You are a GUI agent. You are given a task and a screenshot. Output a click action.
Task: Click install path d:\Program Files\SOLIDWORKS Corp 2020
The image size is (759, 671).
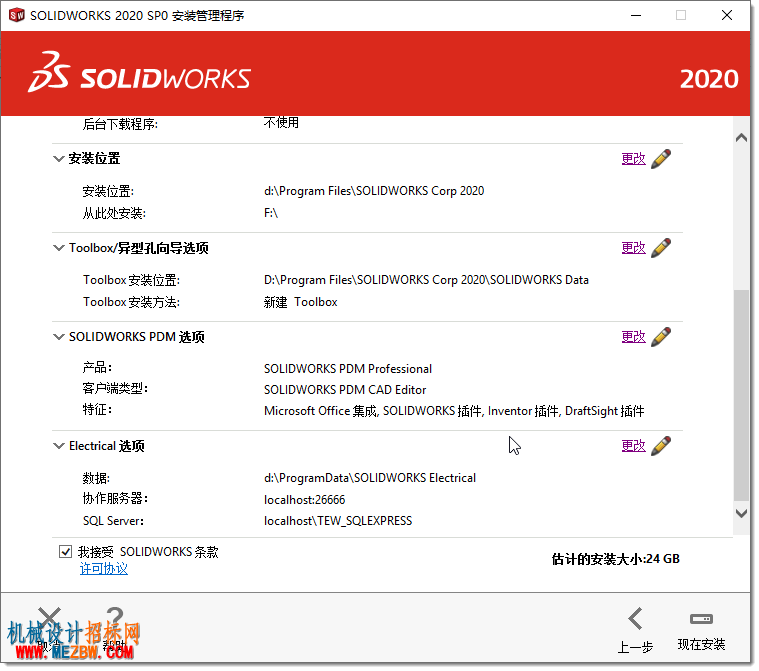pos(374,191)
